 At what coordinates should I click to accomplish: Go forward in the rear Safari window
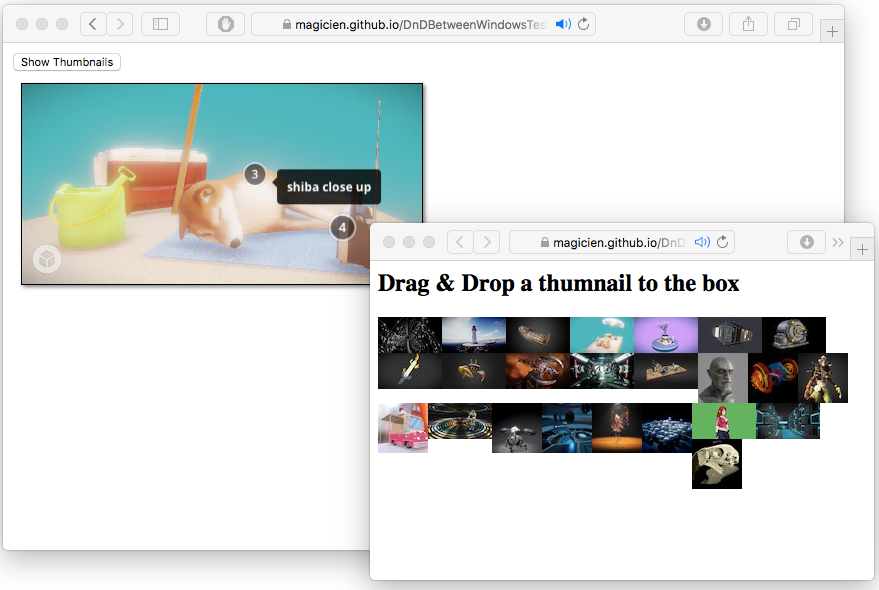coord(120,24)
